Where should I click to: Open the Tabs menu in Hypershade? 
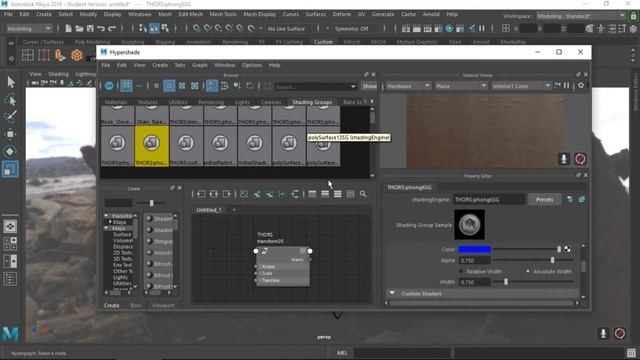point(180,65)
